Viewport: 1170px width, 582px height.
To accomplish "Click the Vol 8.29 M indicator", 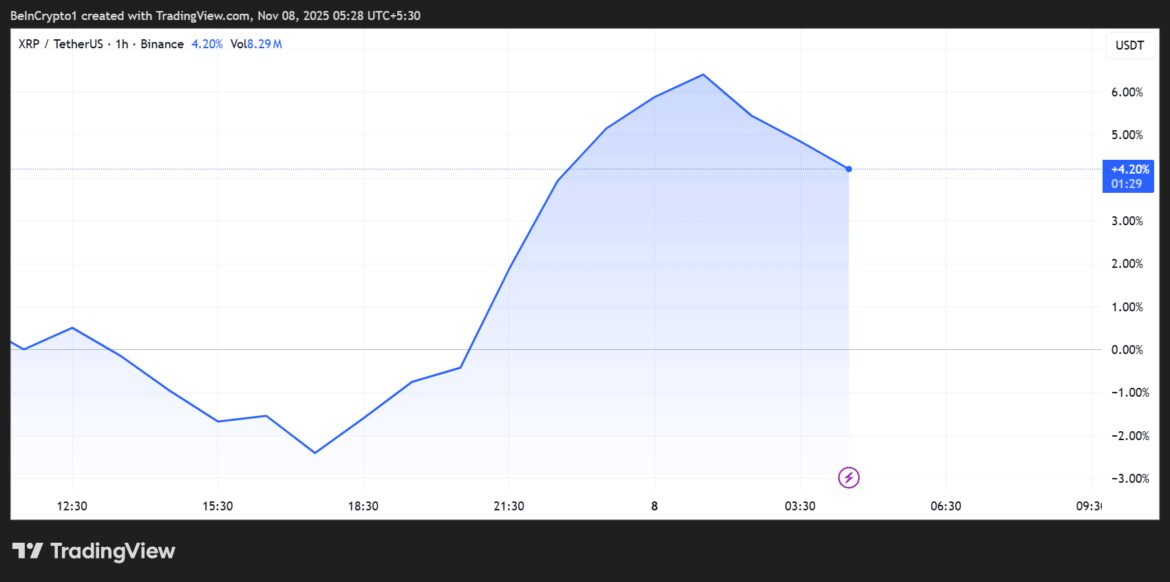I will 256,44.
